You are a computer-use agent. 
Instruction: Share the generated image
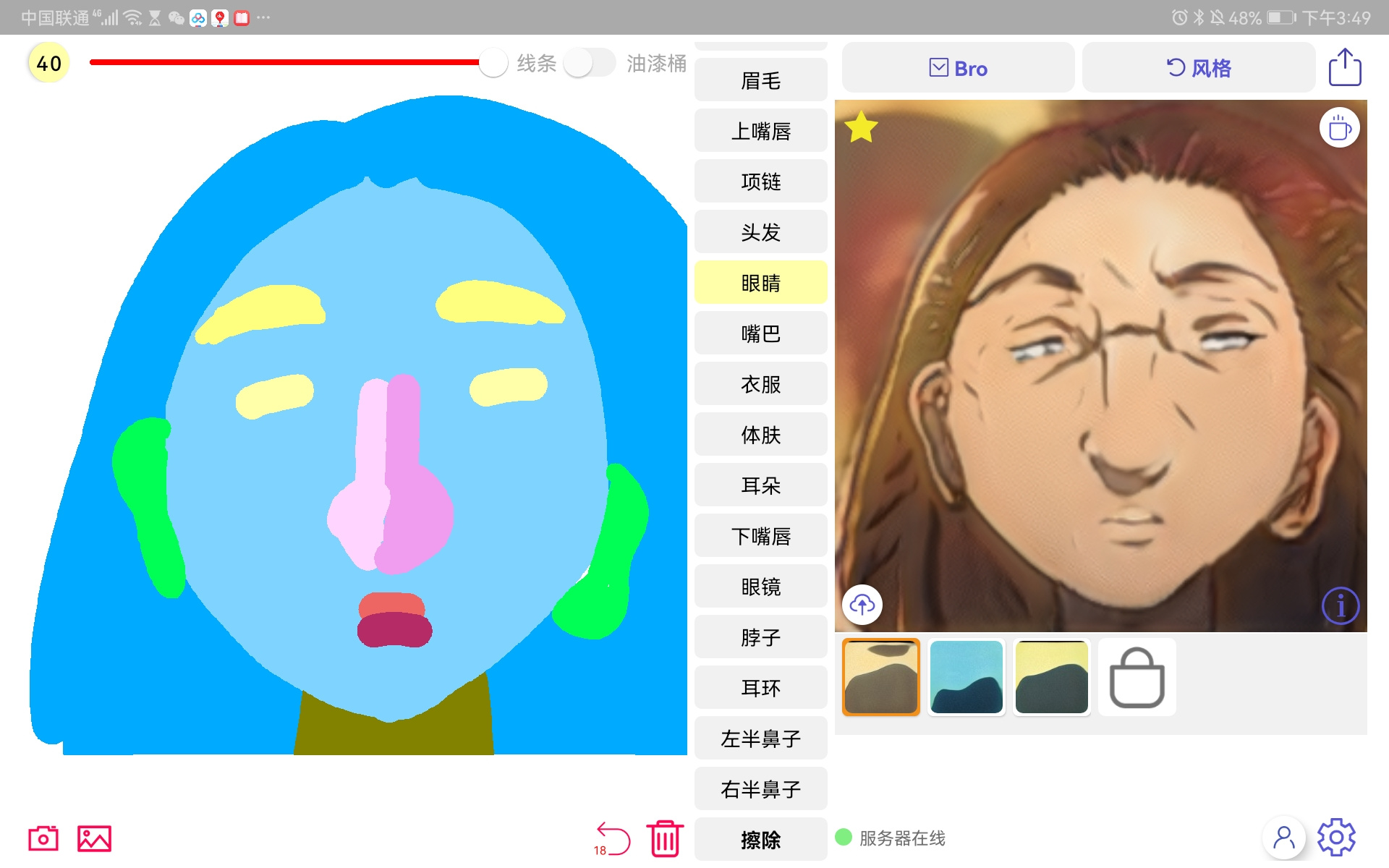(x=1345, y=67)
